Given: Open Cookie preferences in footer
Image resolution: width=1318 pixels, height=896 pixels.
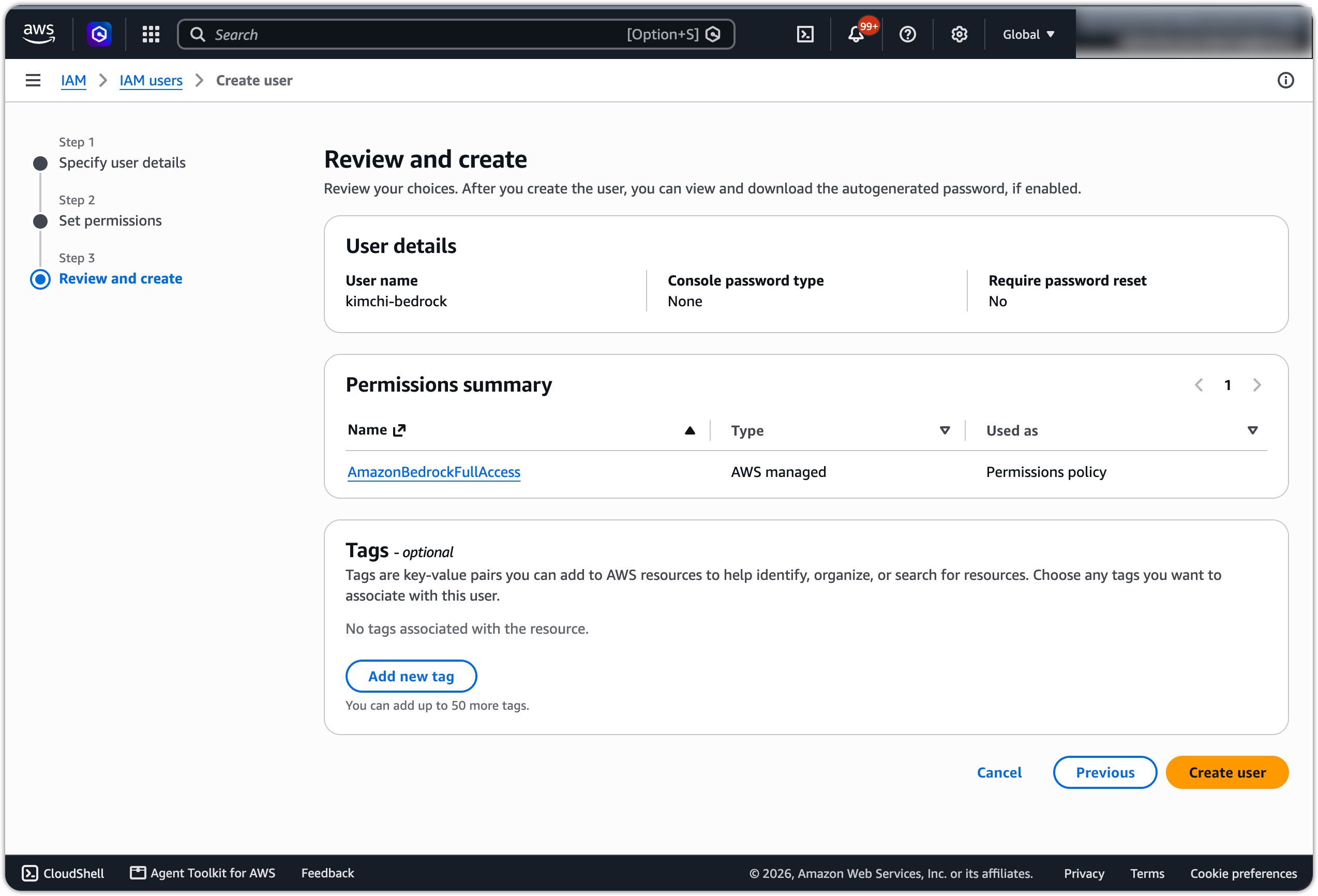Looking at the screenshot, I should click(x=1243, y=873).
